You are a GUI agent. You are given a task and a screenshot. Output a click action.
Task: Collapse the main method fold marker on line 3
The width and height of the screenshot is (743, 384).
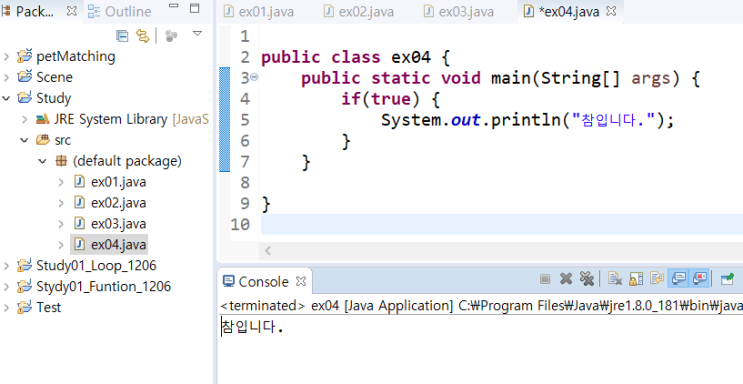click(254, 78)
